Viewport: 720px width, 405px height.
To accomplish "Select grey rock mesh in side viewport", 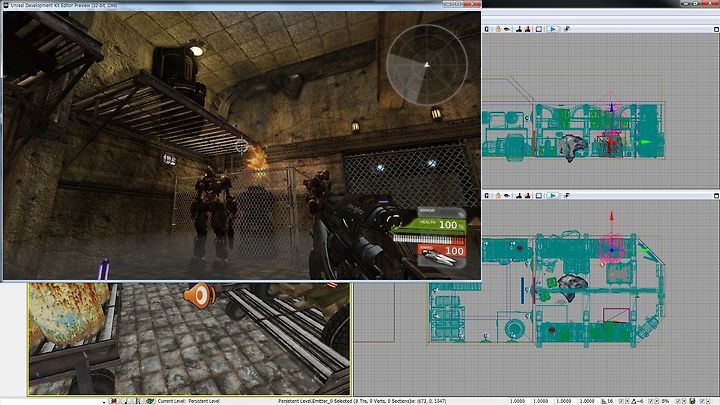I will (573, 147).
